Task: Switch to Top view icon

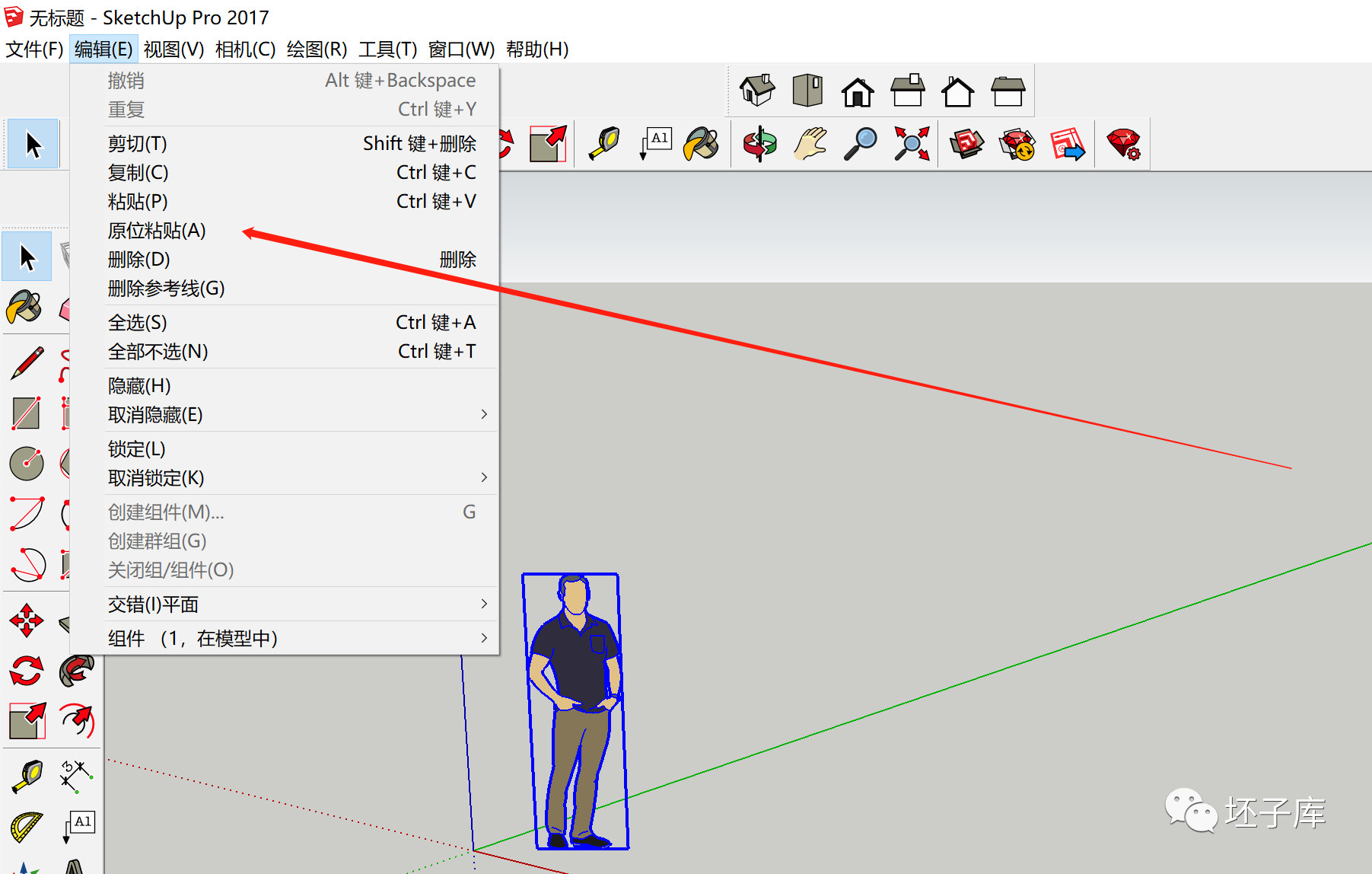Action: 807,91
